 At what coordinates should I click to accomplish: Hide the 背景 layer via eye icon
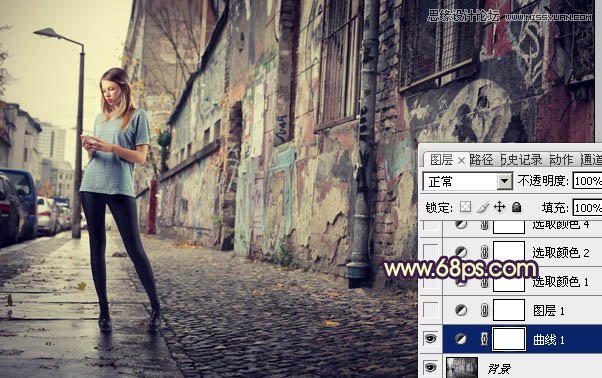[x=430, y=368]
